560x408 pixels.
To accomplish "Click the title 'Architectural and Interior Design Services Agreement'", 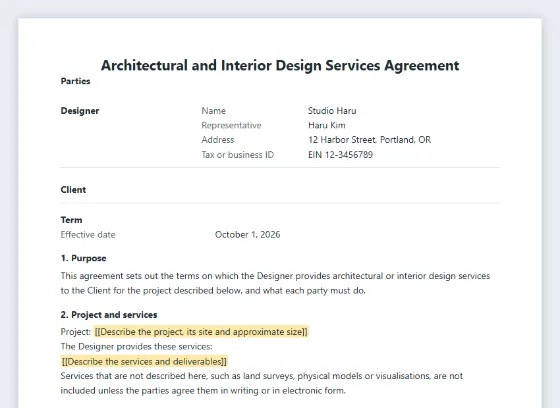I will coord(280,65).
